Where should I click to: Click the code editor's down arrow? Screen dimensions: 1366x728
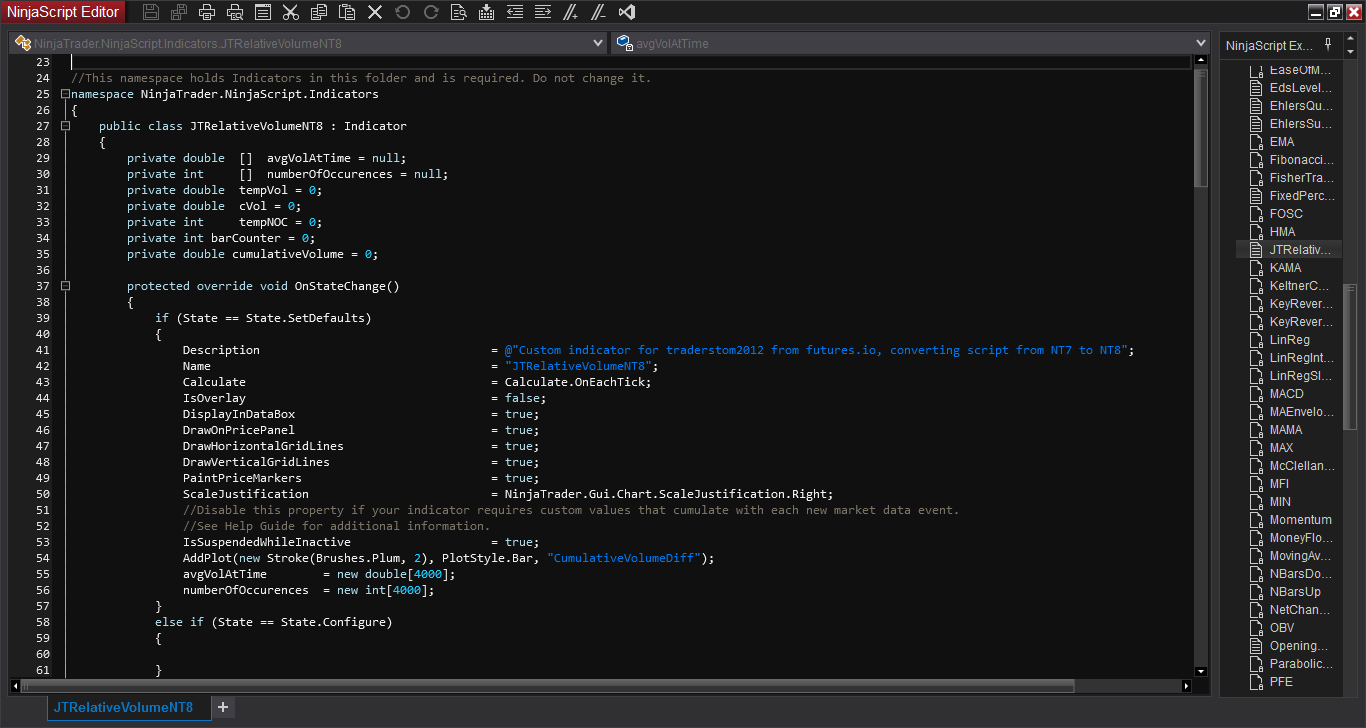[1201, 671]
